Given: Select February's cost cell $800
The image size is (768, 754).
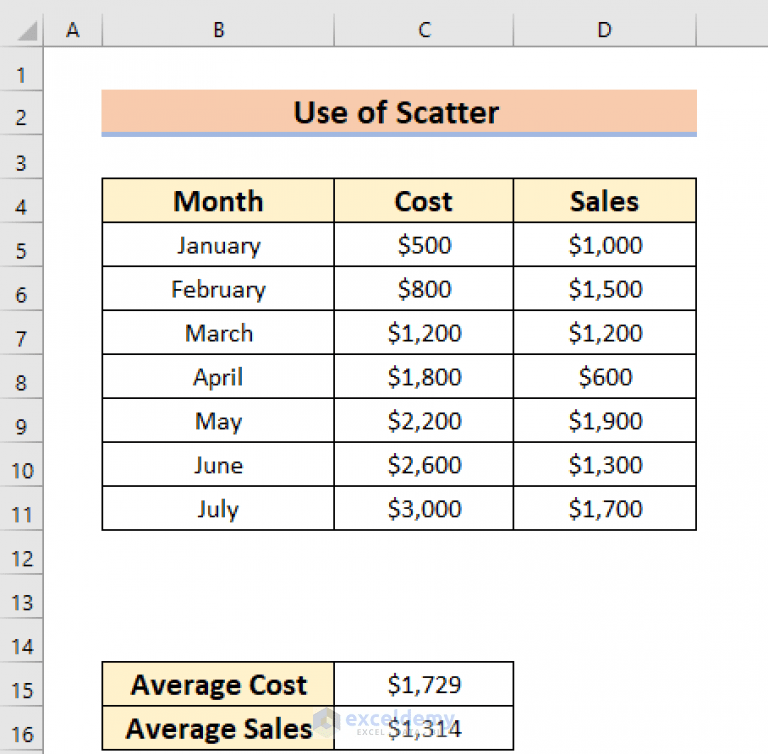Looking at the screenshot, I should coord(424,289).
